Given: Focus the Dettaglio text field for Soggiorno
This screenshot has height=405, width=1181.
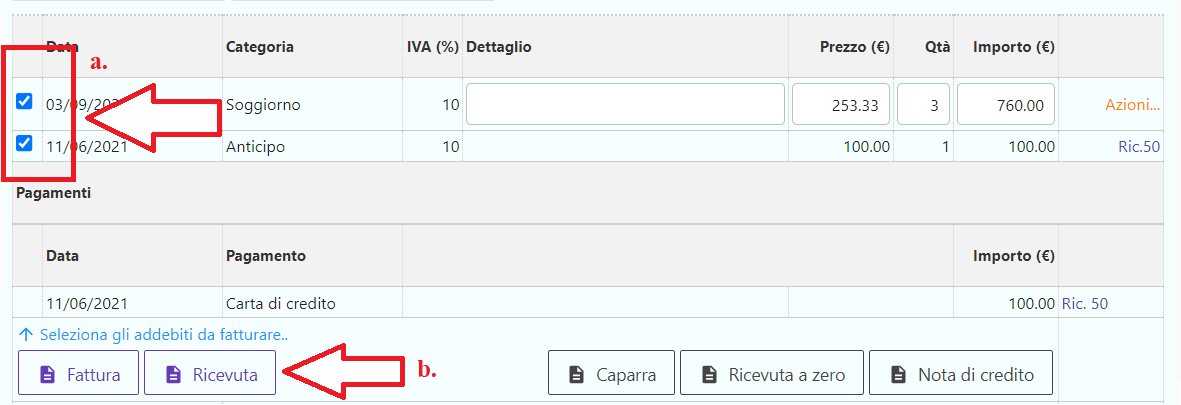Looking at the screenshot, I should [625, 104].
